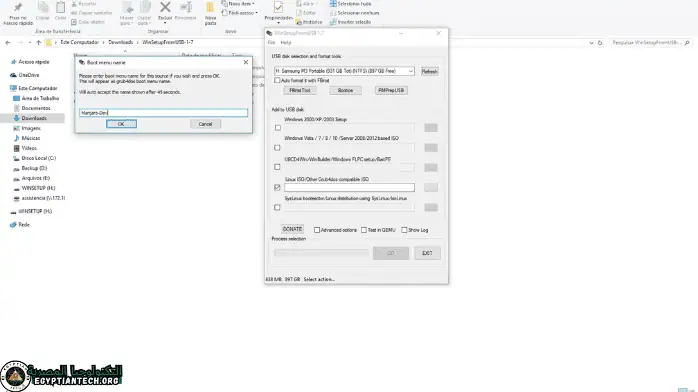Open Help menu in WinSetupFromUSB
The width and height of the screenshot is (698, 392).
pyautogui.click(x=286, y=43)
